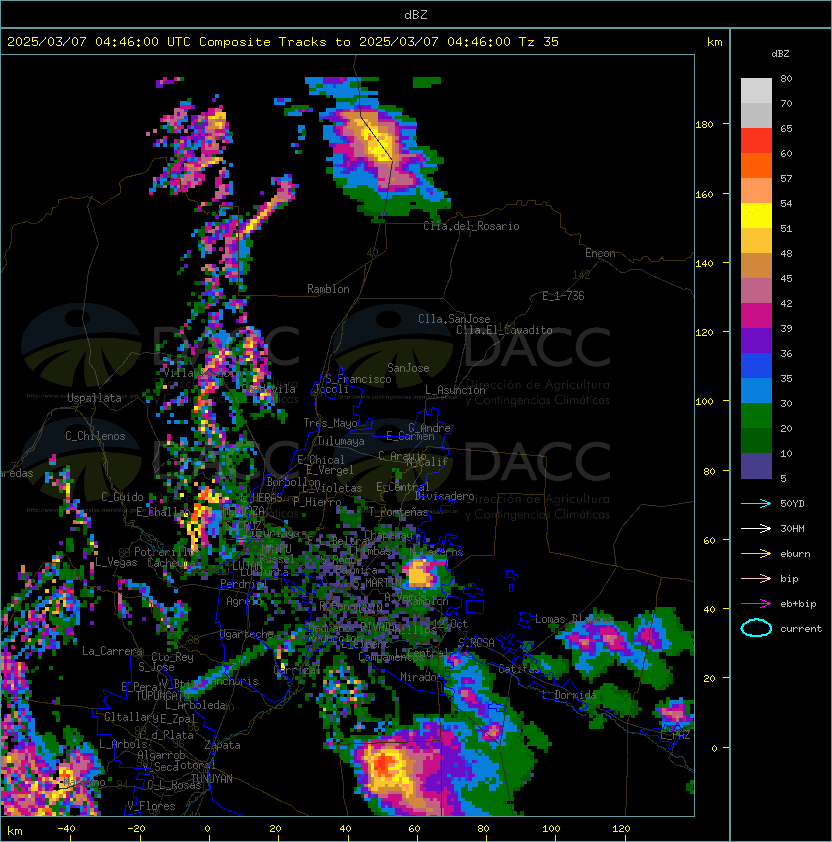This screenshot has width=832, height=842.
Task: Select the light grey 70-80 dBZ swatch
Action: point(756,90)
